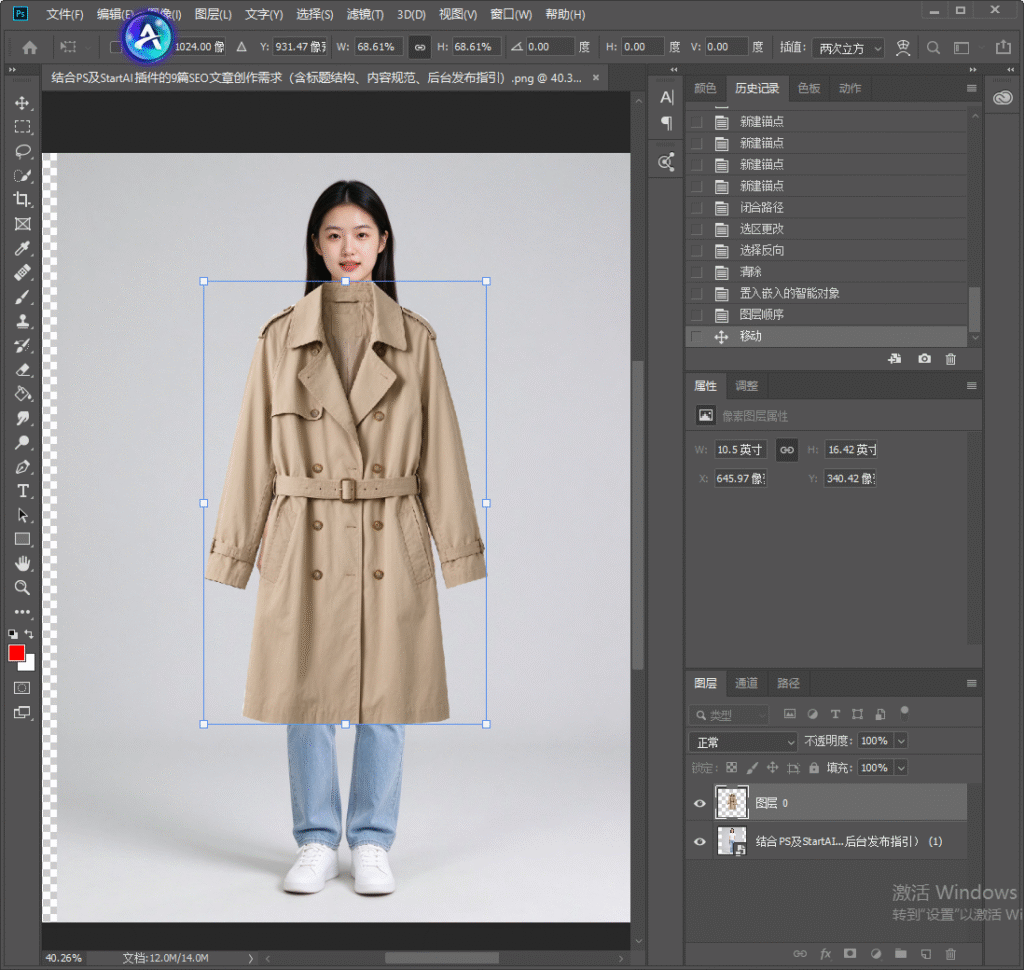Image resolution: width=1024 pixels, height=970 pixels.
Task: Toggle the link between W and H properties
Action: (x=787, y=449)
